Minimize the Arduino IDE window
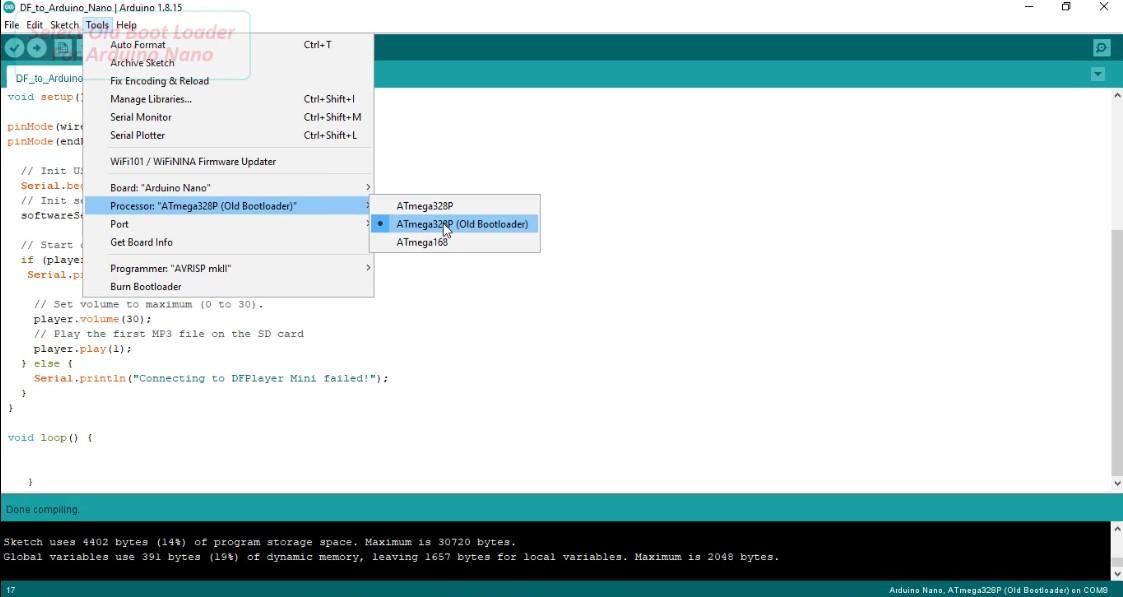 [x=1029, y=7]
